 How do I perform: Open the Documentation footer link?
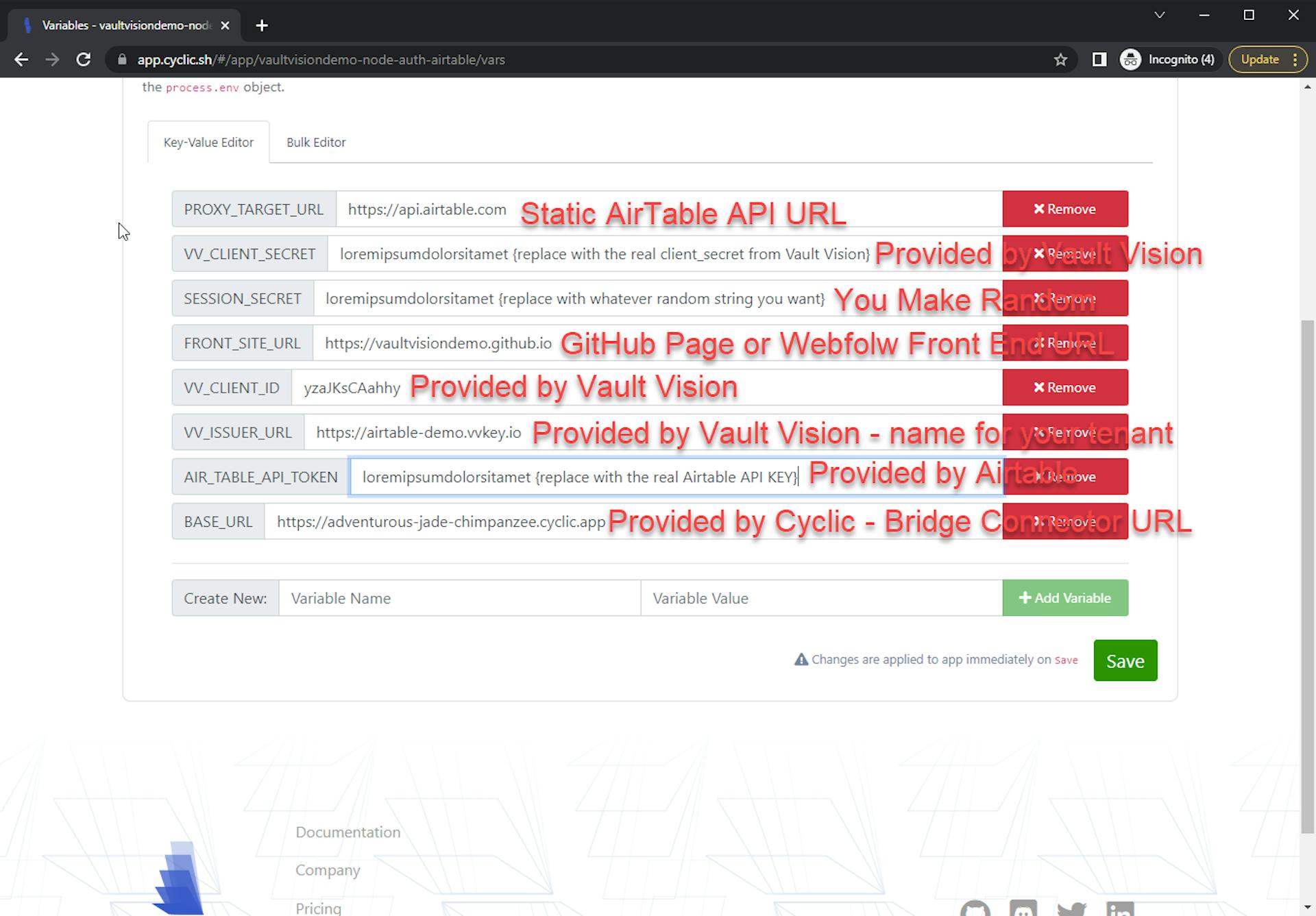[x=348, y=832]
